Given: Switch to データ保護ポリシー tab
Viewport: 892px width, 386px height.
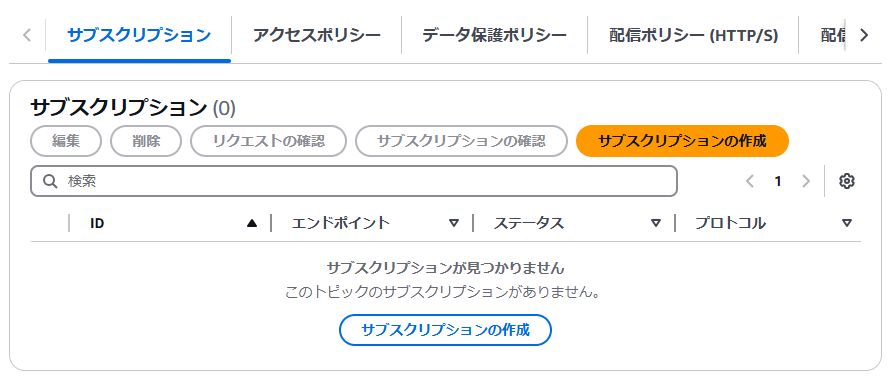Looking at the screenshot, I should tap(494, 35).
